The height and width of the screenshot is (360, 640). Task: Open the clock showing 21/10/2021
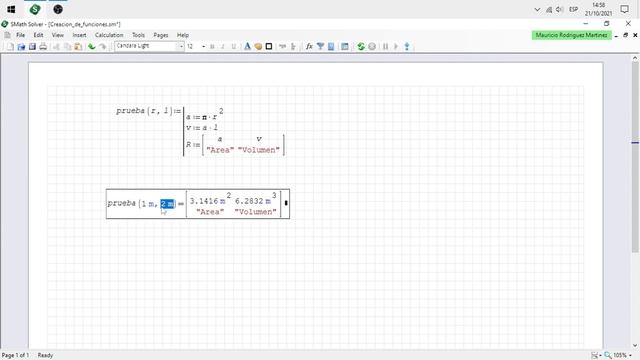598,9
